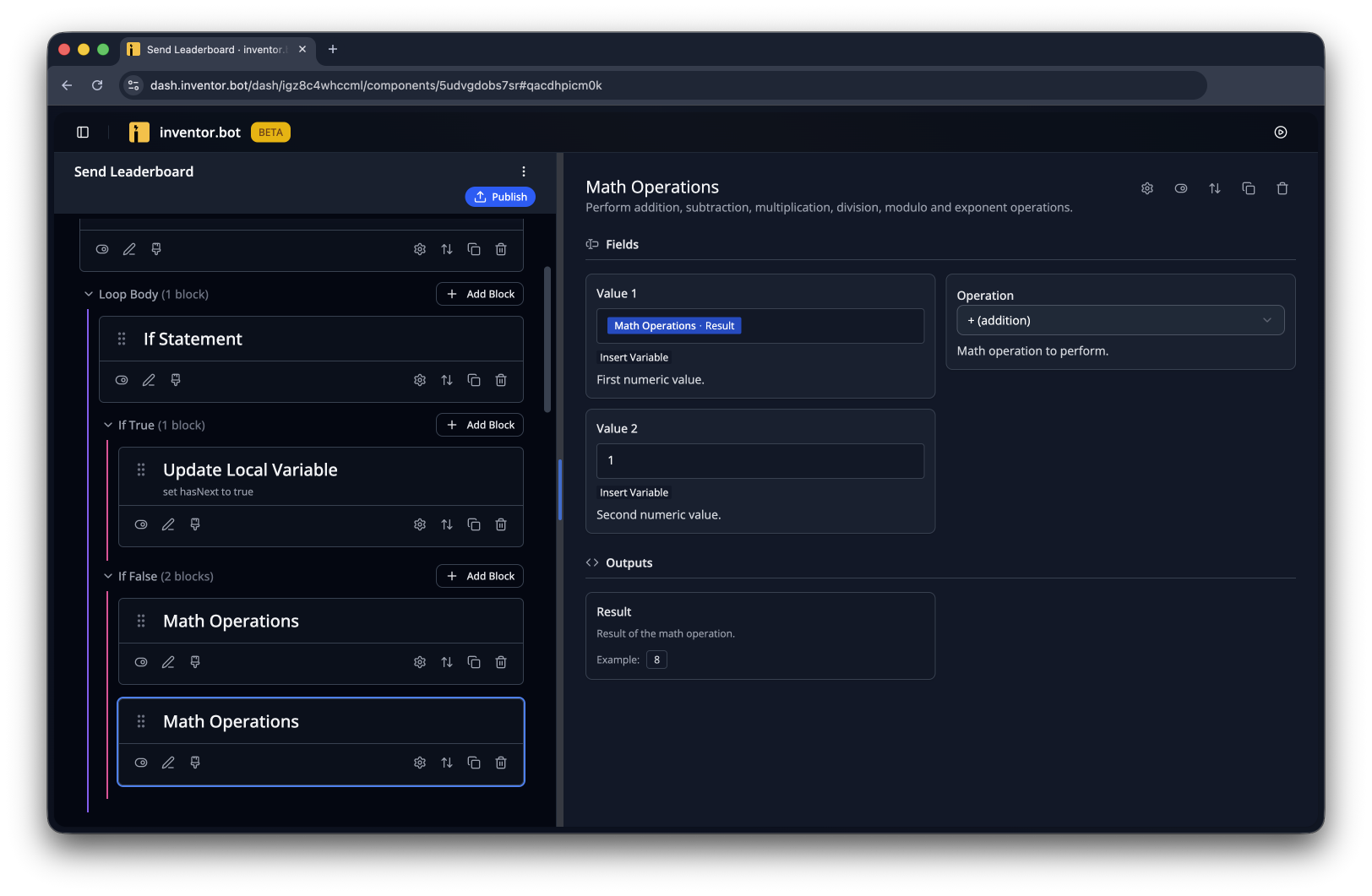Click the play icon in top bar
Viewport: 1372px width, 896px height.
click(1281, 132)
